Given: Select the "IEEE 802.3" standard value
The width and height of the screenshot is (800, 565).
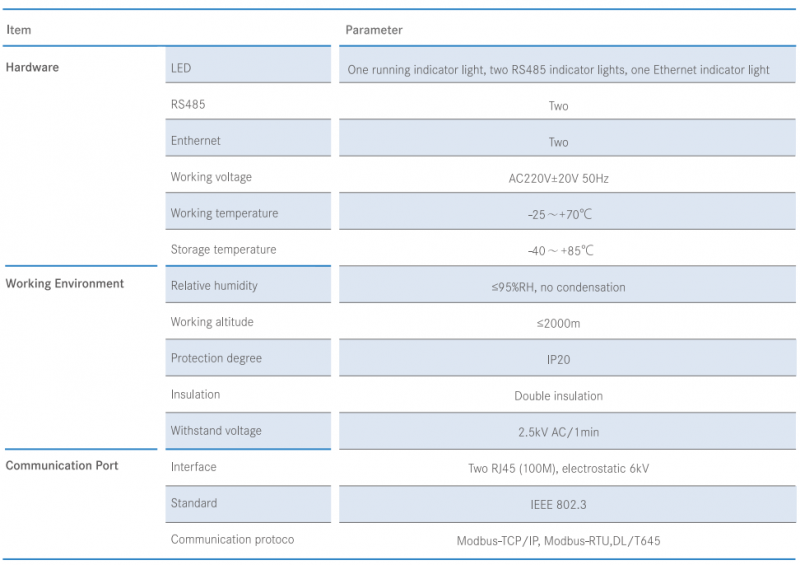Looking at the screenshot, I should click(558, 504).
